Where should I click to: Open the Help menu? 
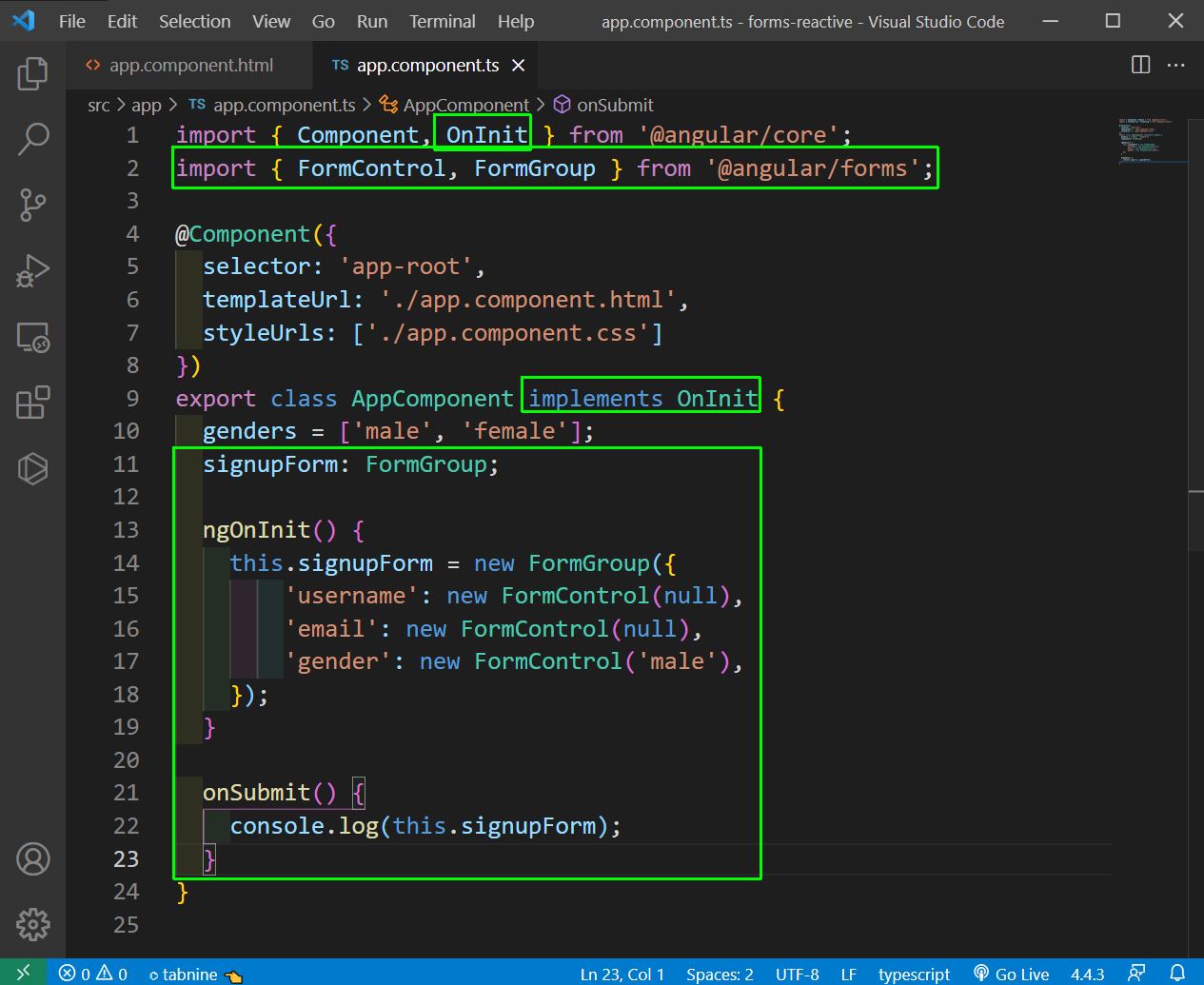[516, 21]
